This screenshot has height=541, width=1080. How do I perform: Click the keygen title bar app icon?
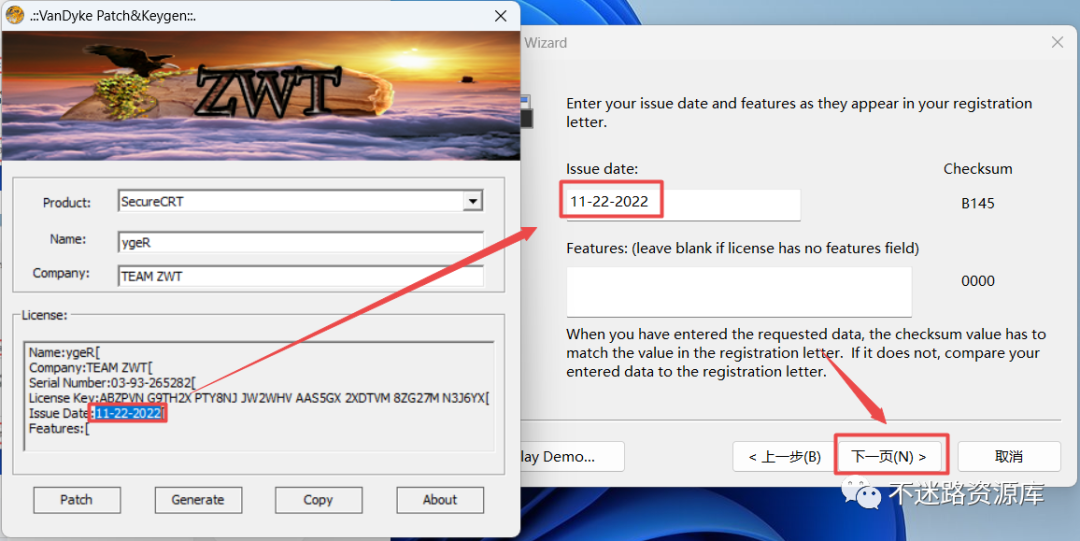[x=14, y=14]
